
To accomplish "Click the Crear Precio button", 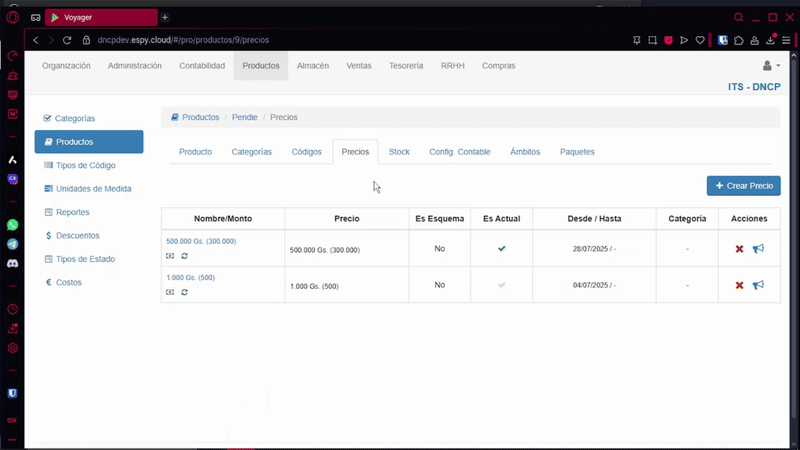I will [743, 186].
